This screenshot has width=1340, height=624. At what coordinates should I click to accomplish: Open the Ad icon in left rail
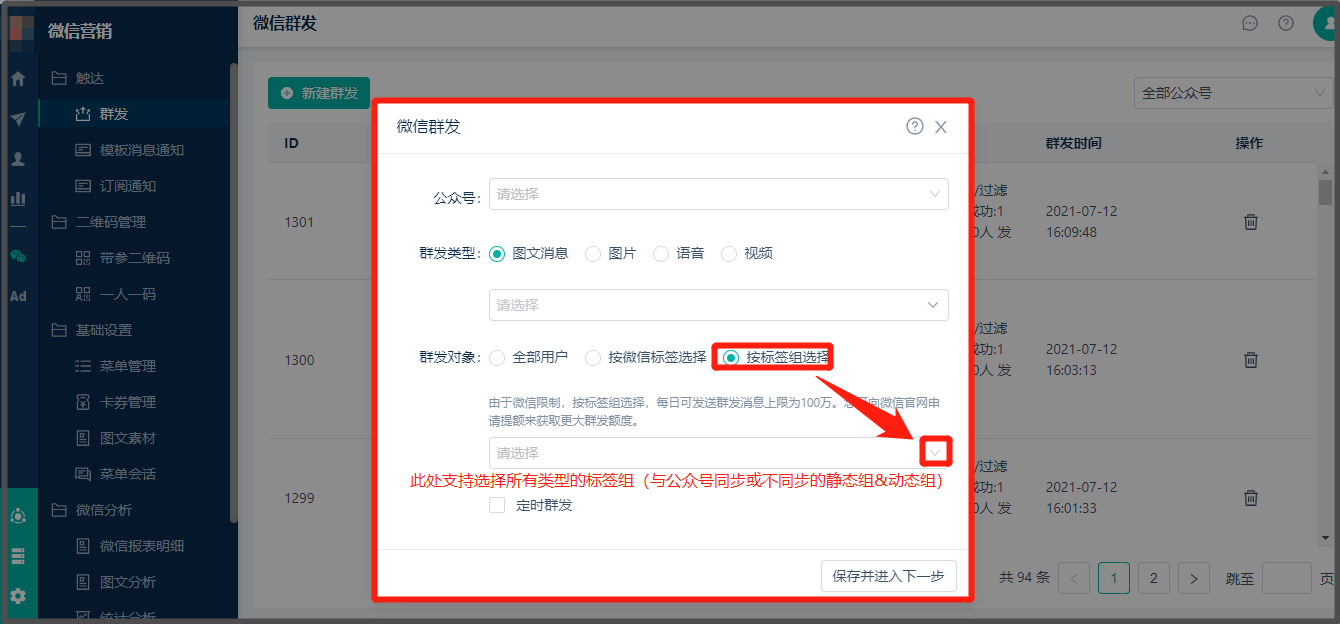(x=18, y=296)
